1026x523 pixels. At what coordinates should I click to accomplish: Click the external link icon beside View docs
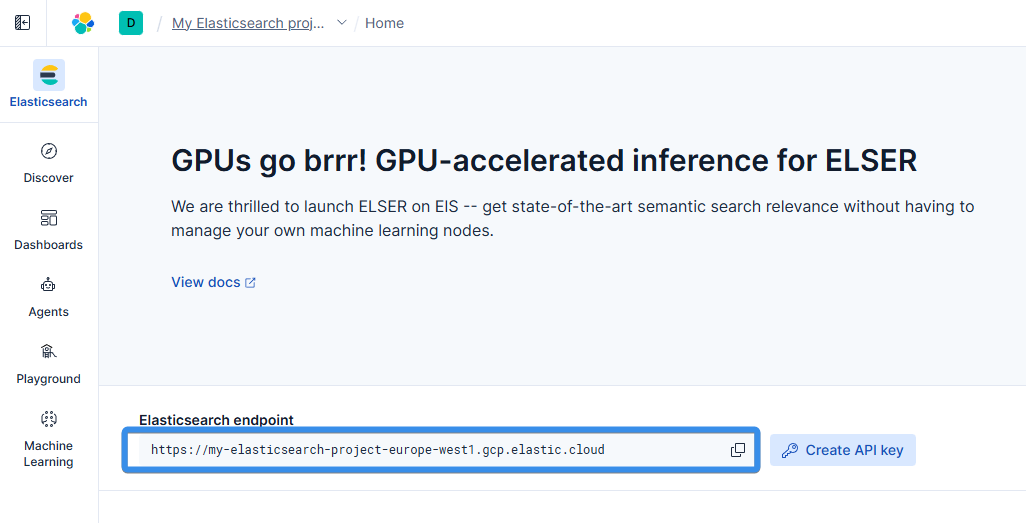pyautogui.click(x=250, y=283)
